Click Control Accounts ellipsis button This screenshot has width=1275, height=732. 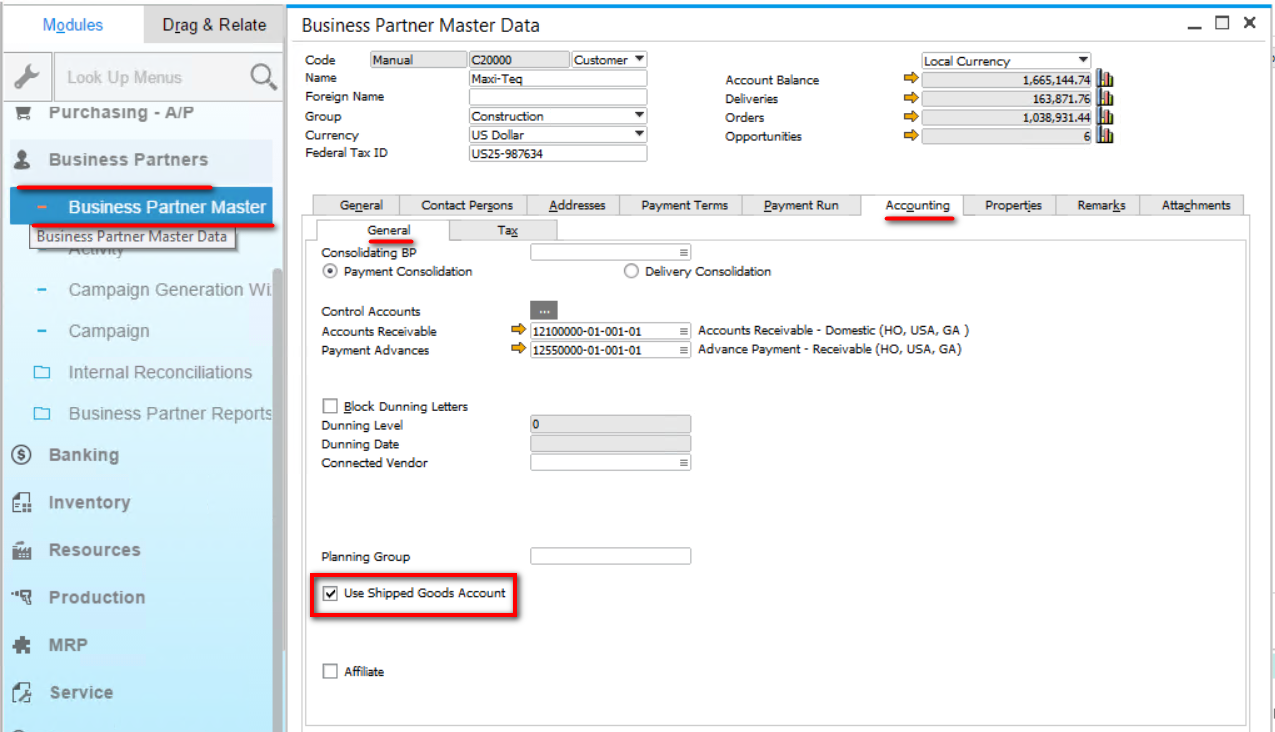543,311
